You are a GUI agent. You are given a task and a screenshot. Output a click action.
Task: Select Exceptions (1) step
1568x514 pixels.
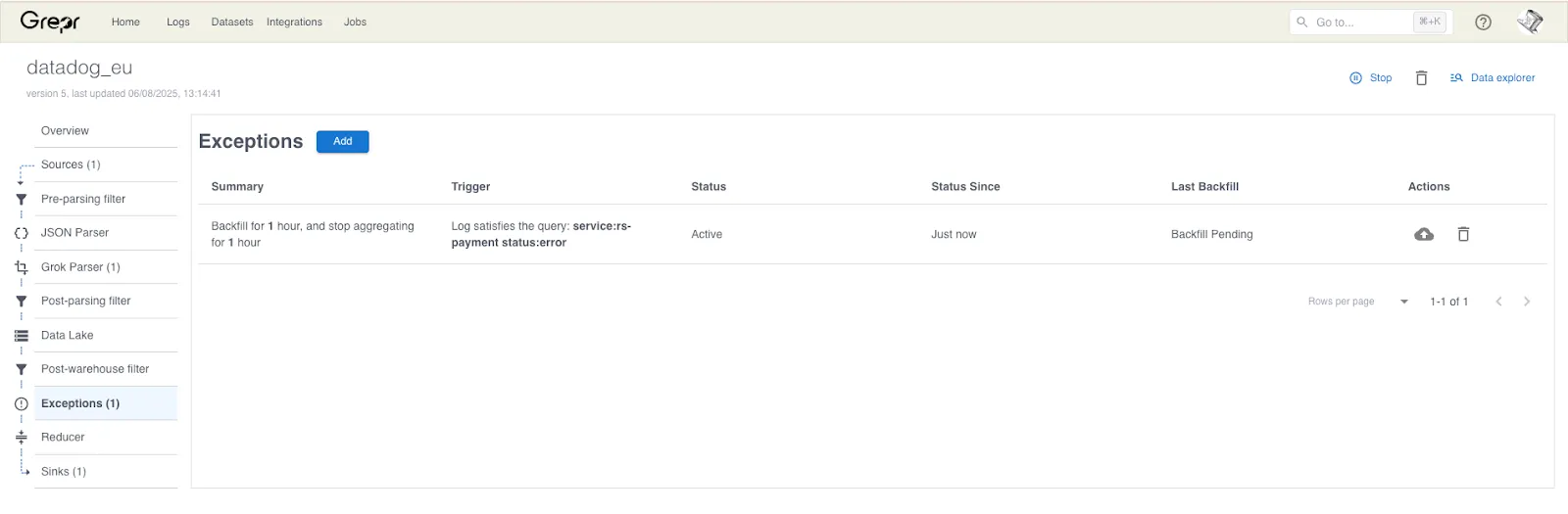[x=106, y=403]
